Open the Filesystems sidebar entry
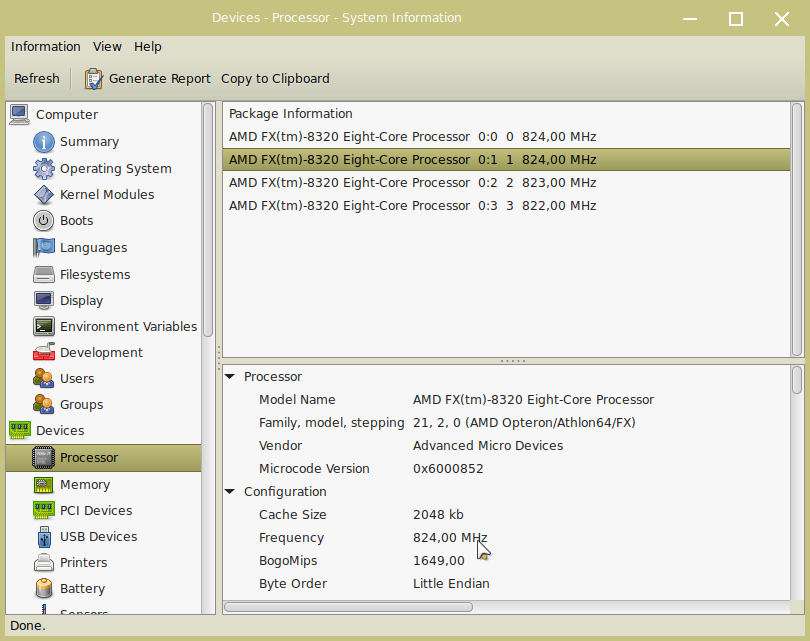810x641 pixels. click(x=103, y=274)
